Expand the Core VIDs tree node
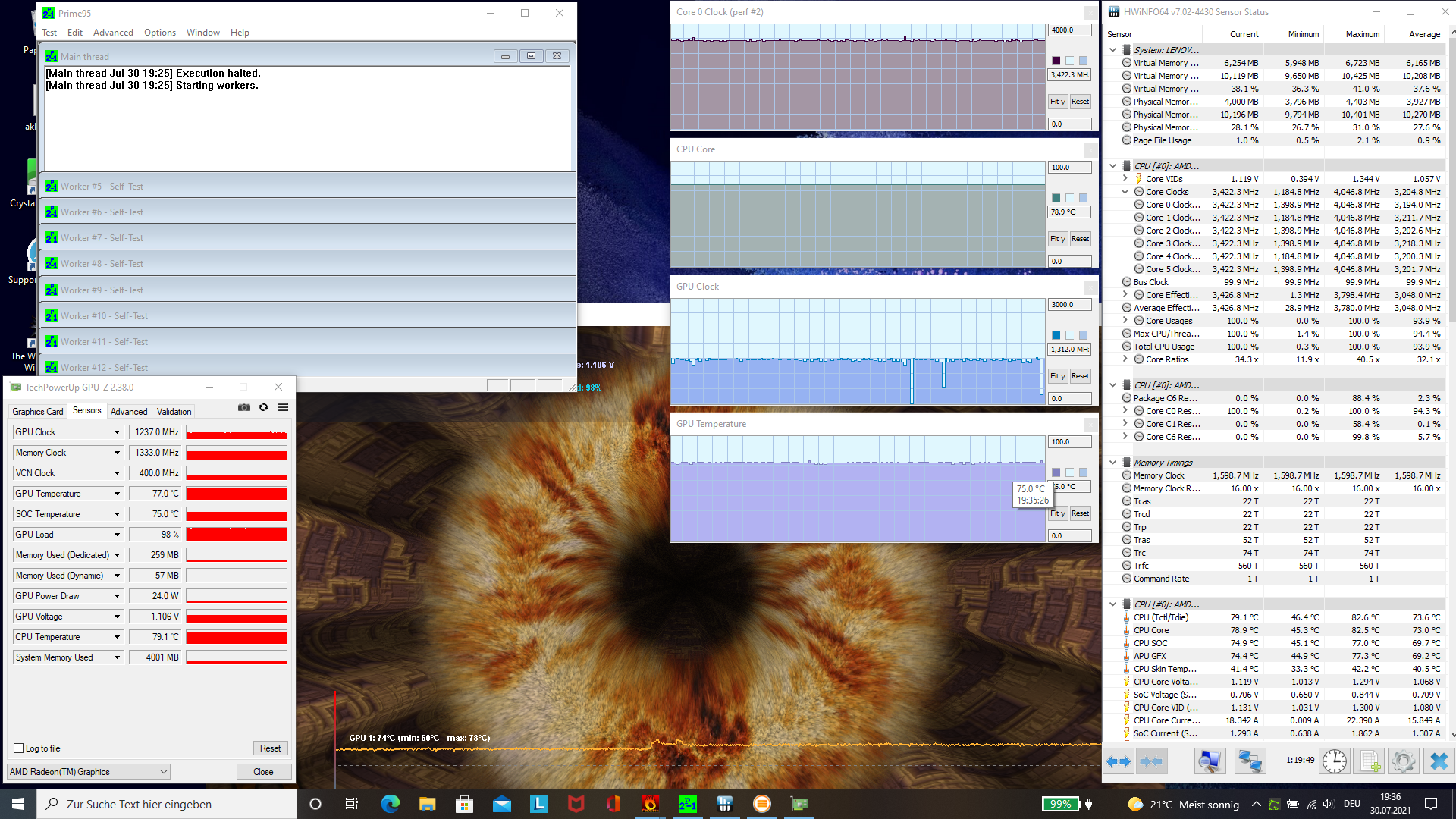This screenshot has width=1456, height=819. pyautogui.click(x=1125, y=179)
